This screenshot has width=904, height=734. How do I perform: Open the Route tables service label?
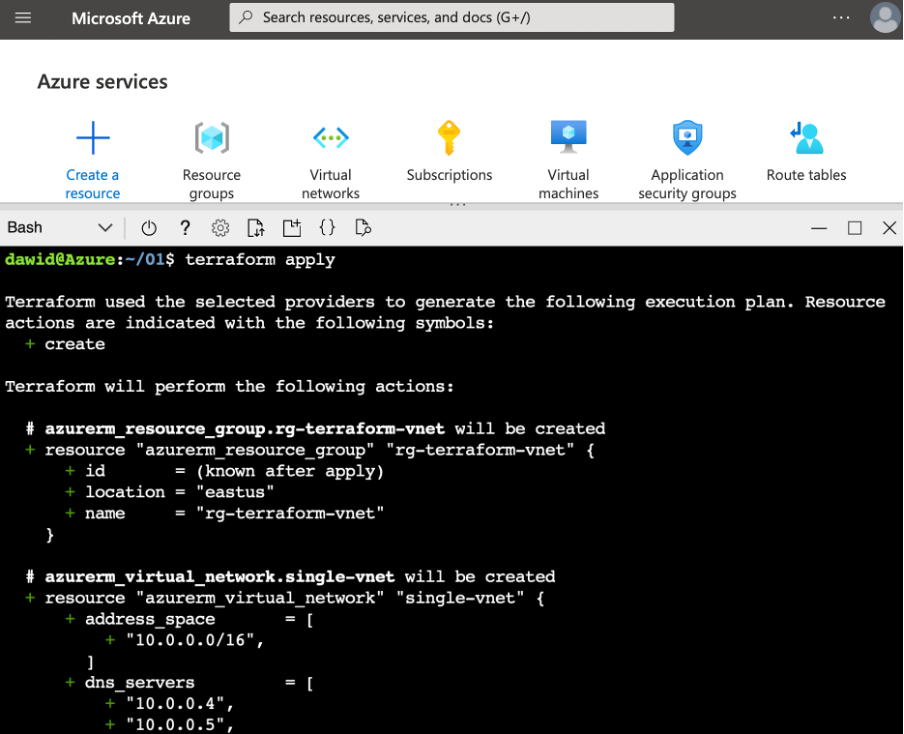807,175
